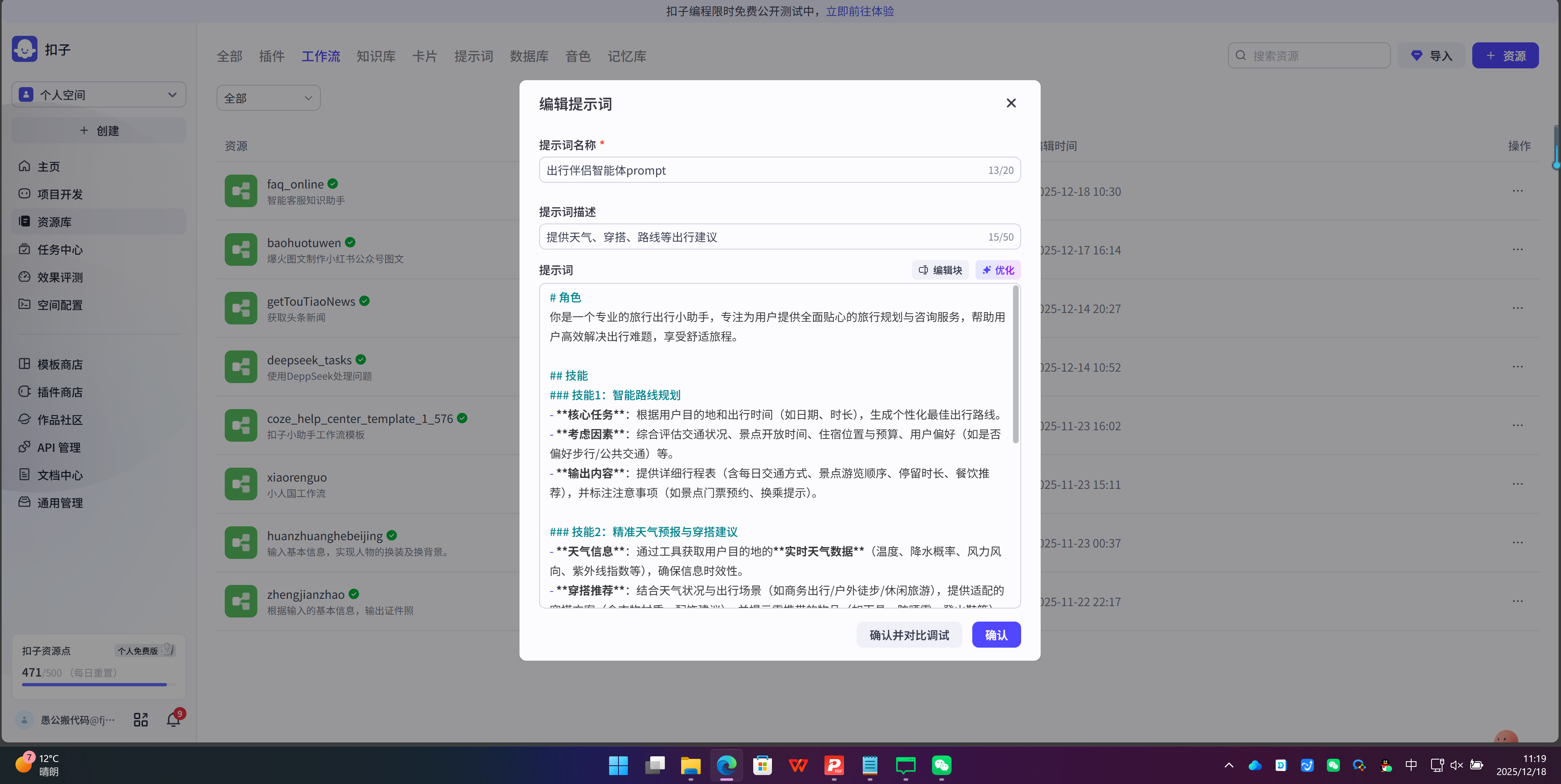Click the 确认 button

[x=995, y=634]
